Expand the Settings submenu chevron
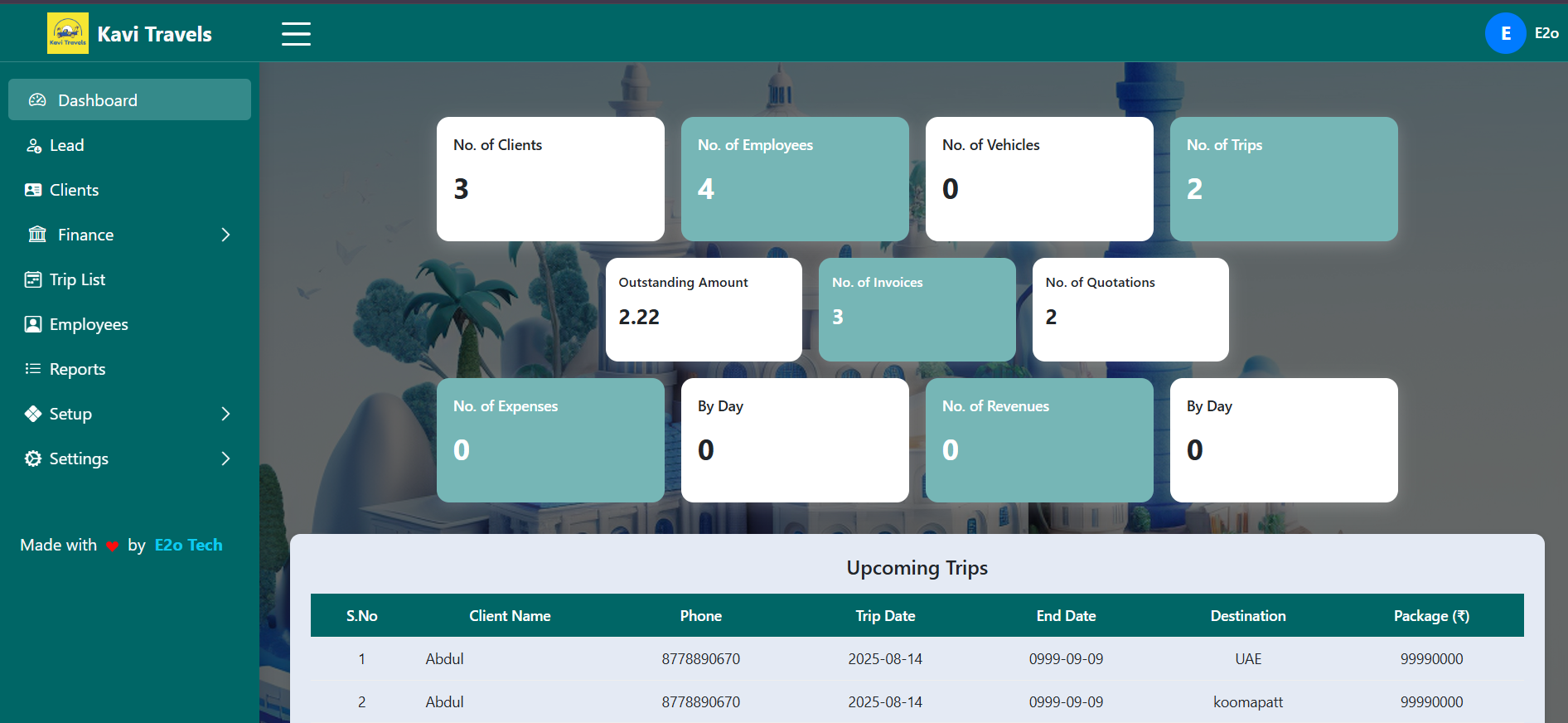The height and width of the screenshot is (723, 1568). click(x=225, y=459)
